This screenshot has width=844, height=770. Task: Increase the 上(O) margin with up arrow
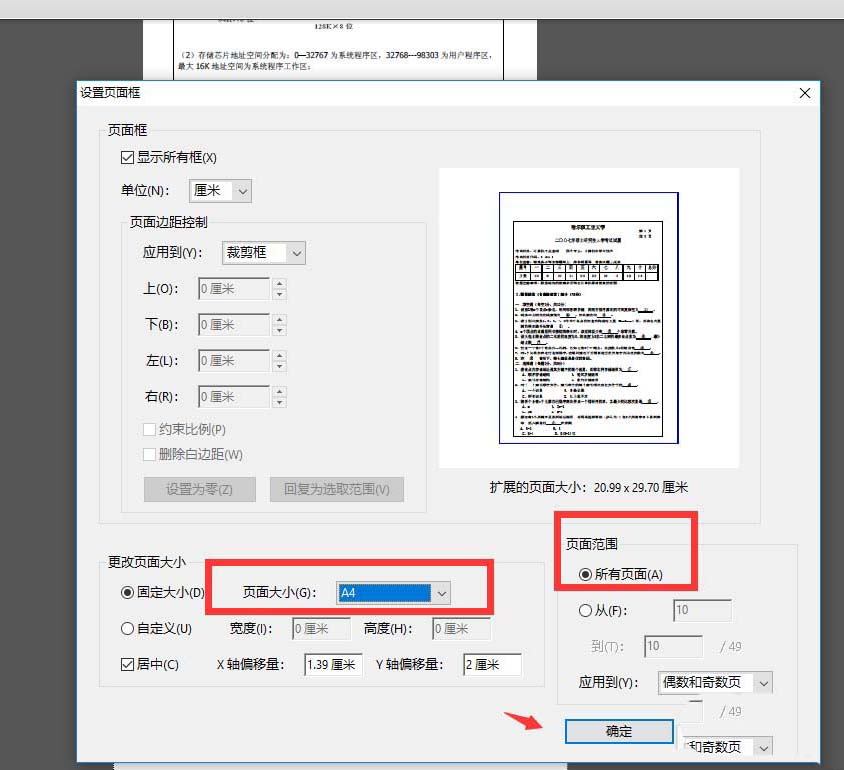pyautogui.click(x=279, y=284)
